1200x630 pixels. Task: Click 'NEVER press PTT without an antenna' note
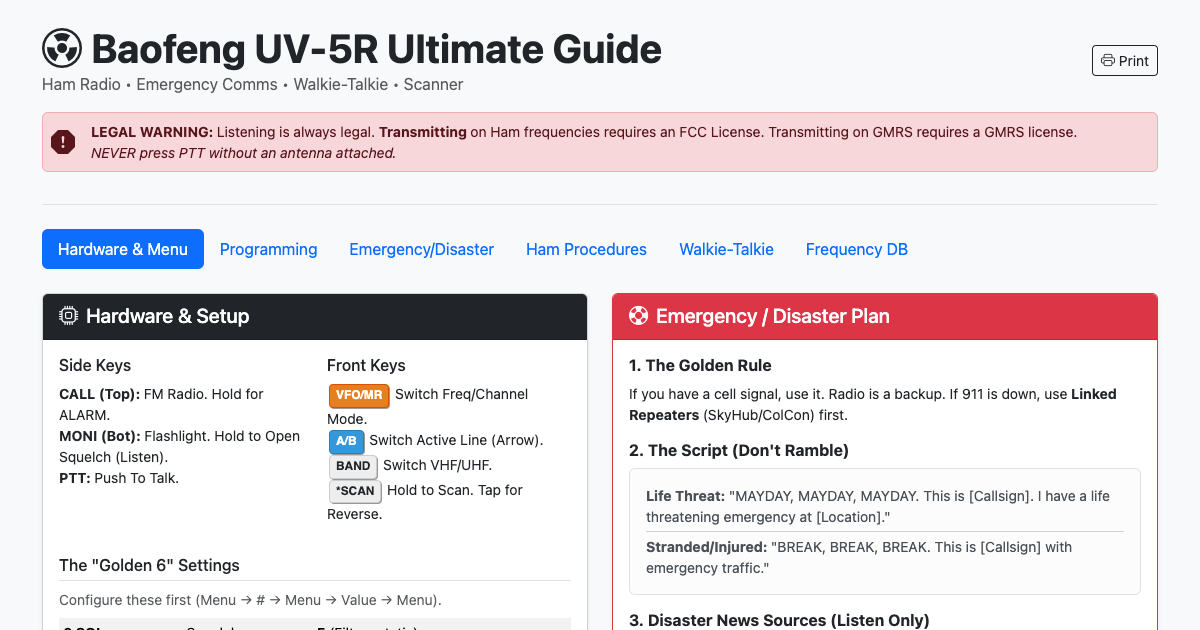(x=243, y=153)
